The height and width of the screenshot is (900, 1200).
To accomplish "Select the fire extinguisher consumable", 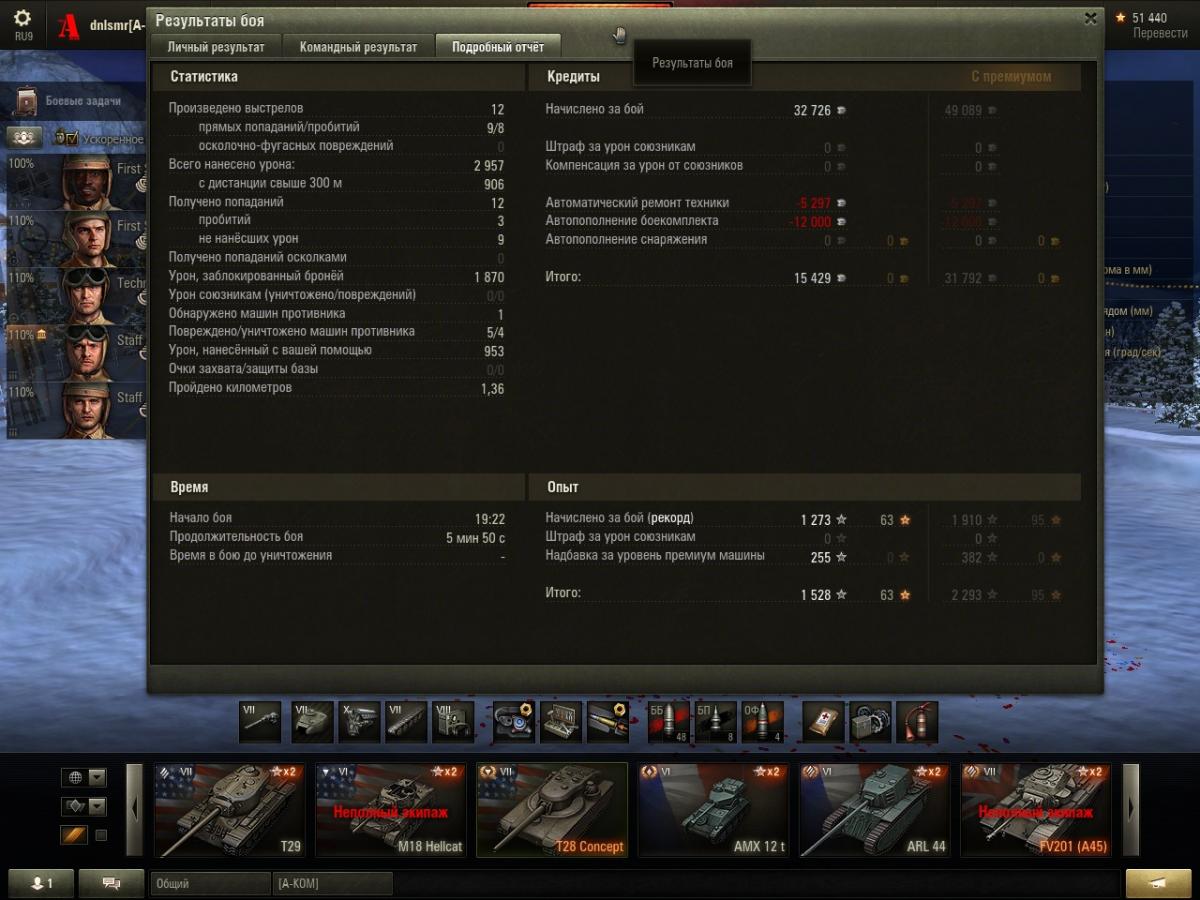I will coord(917,722).
